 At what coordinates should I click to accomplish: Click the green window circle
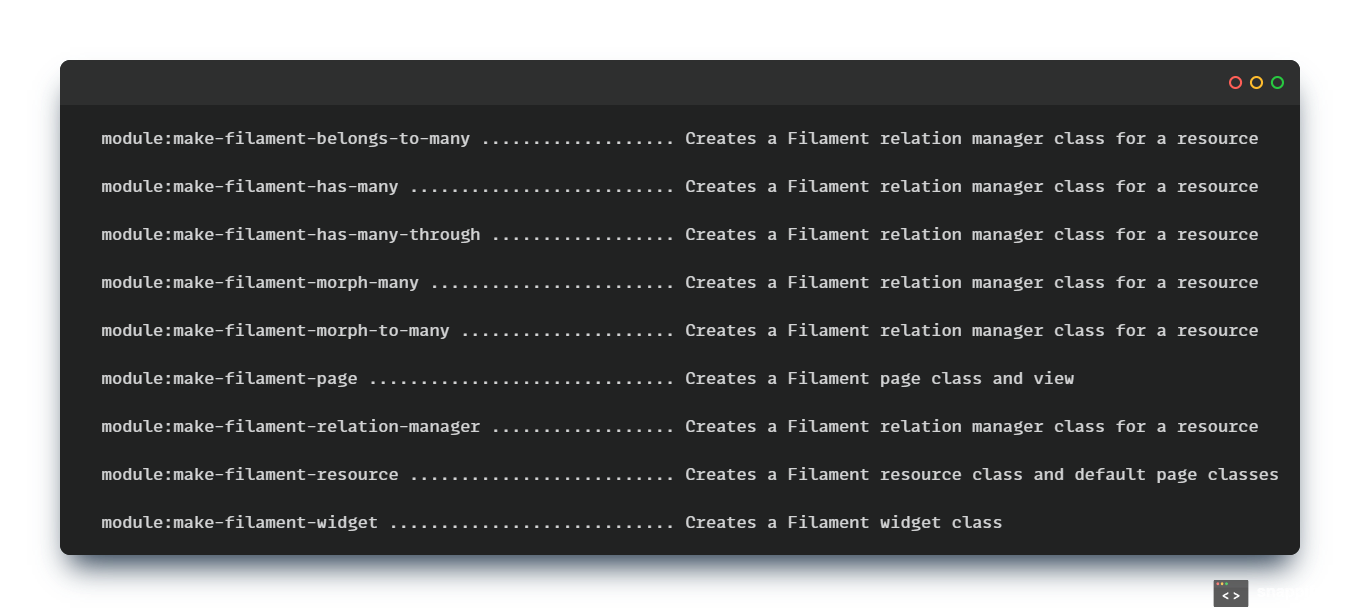pos(1277,83)
